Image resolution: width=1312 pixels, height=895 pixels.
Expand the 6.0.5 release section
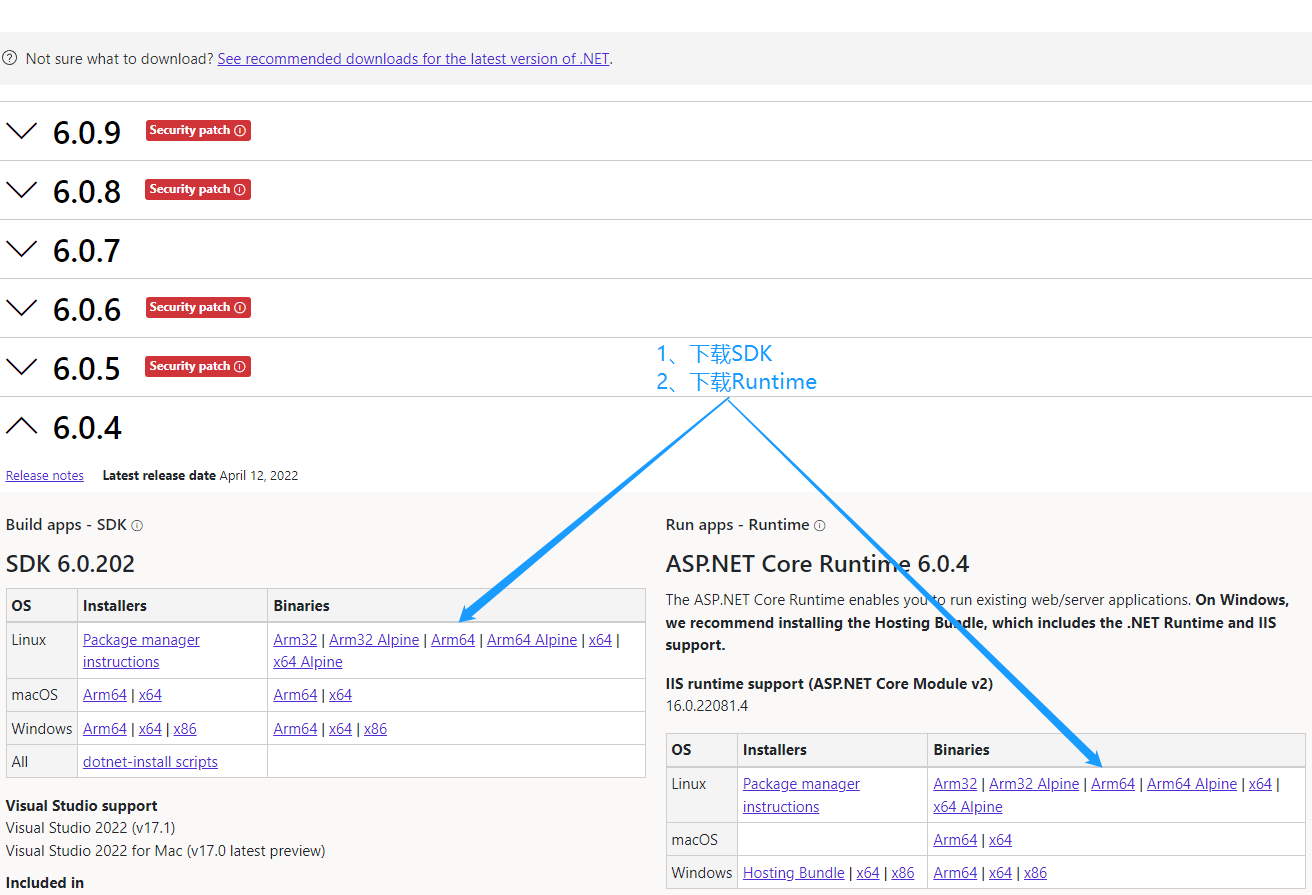pyautogui.click(x=21, y=367)
